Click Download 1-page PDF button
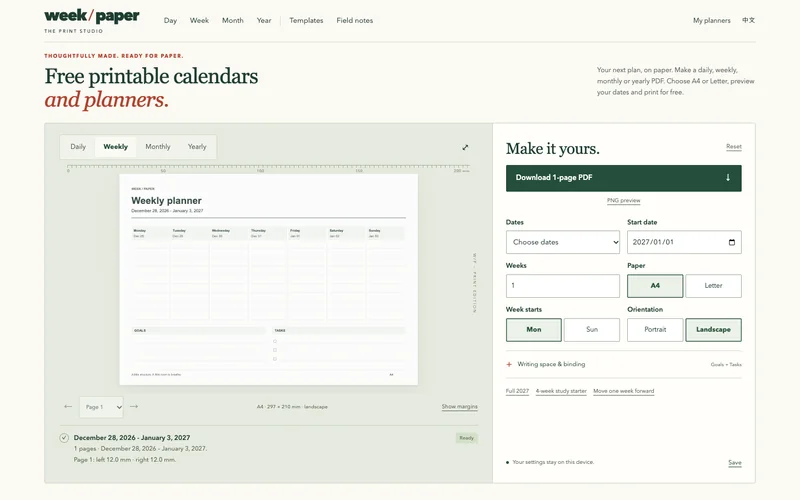 pos(623,178)
